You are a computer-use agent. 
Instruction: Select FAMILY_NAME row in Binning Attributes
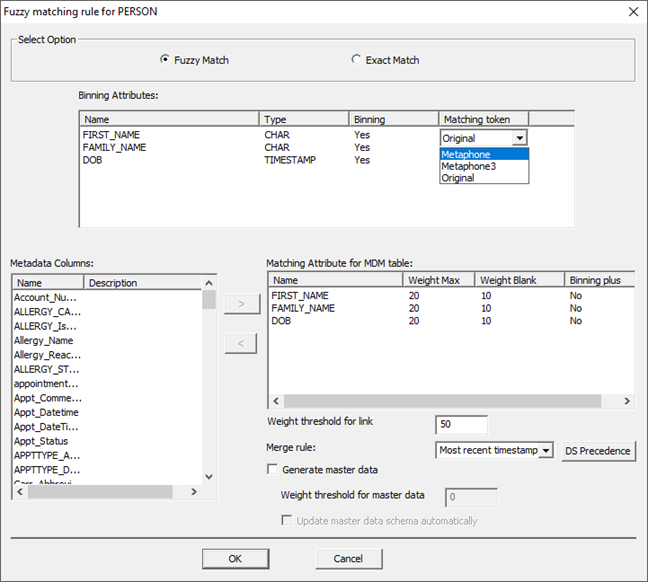click(x=260, y=147)
